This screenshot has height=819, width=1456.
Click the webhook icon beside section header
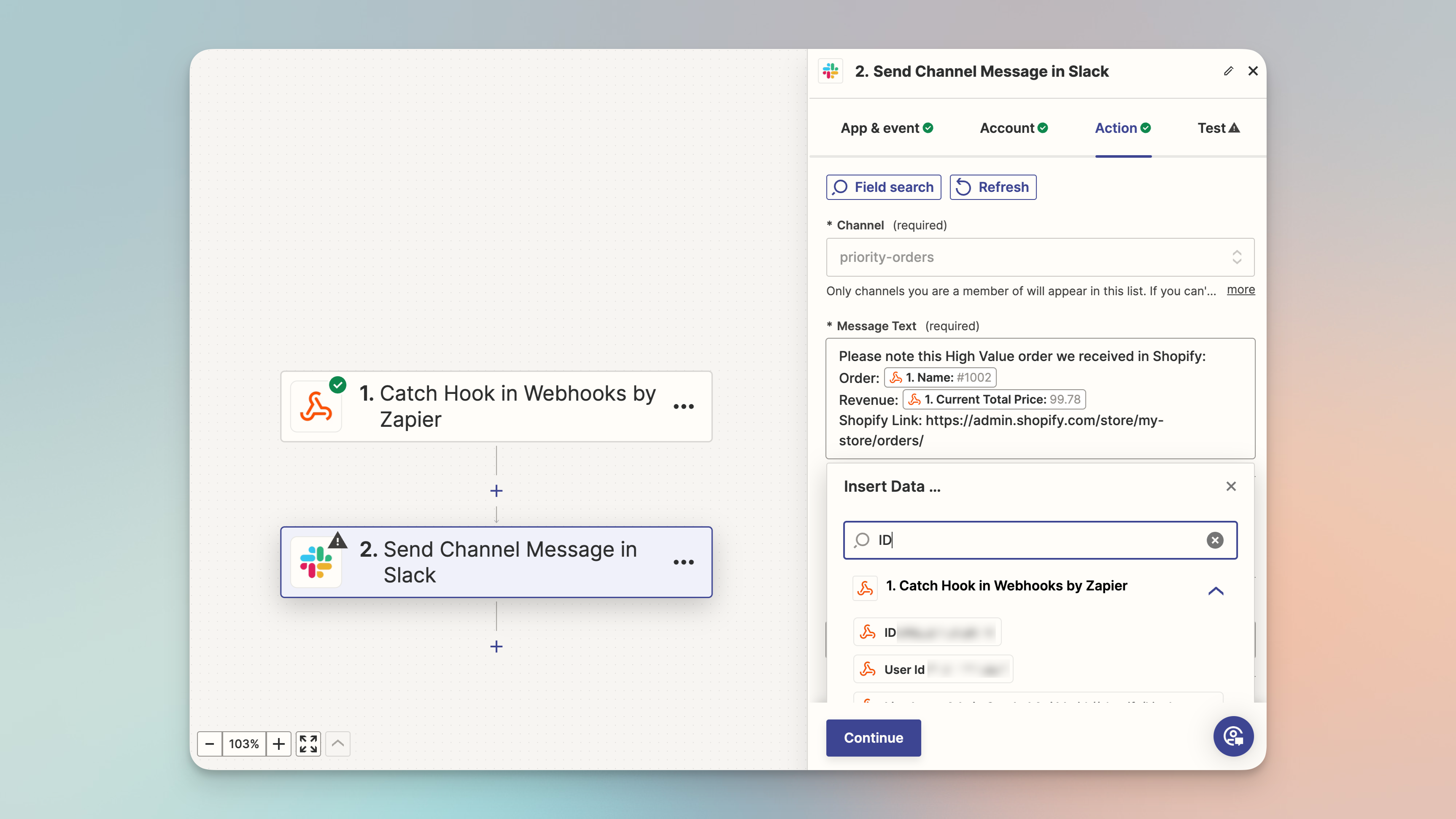tap(865, 589)
